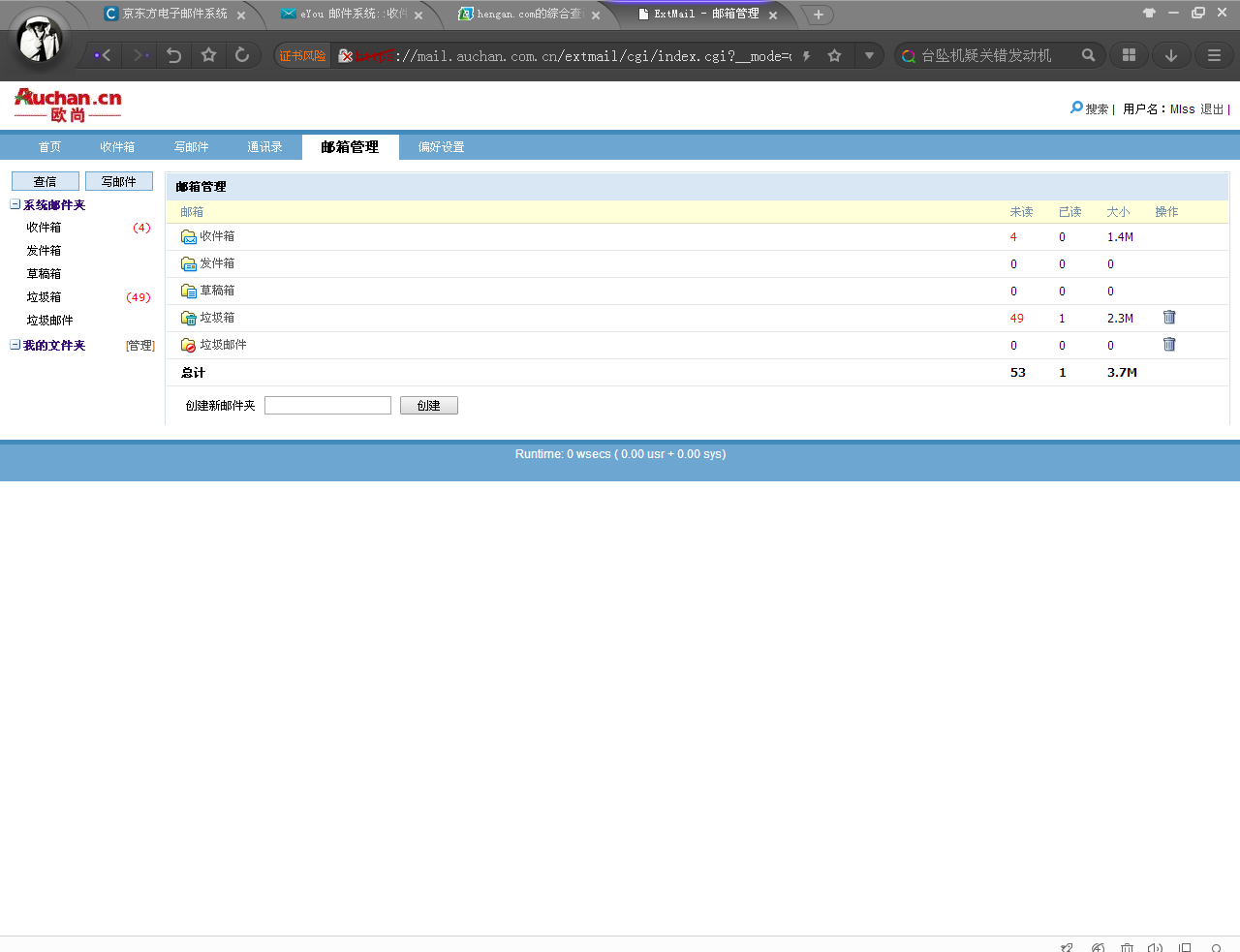The height and width of the screenshot is (952, 1240).
Task: Click the trash icon in 垃圾邮件 row
Action: coord(1169,345)
